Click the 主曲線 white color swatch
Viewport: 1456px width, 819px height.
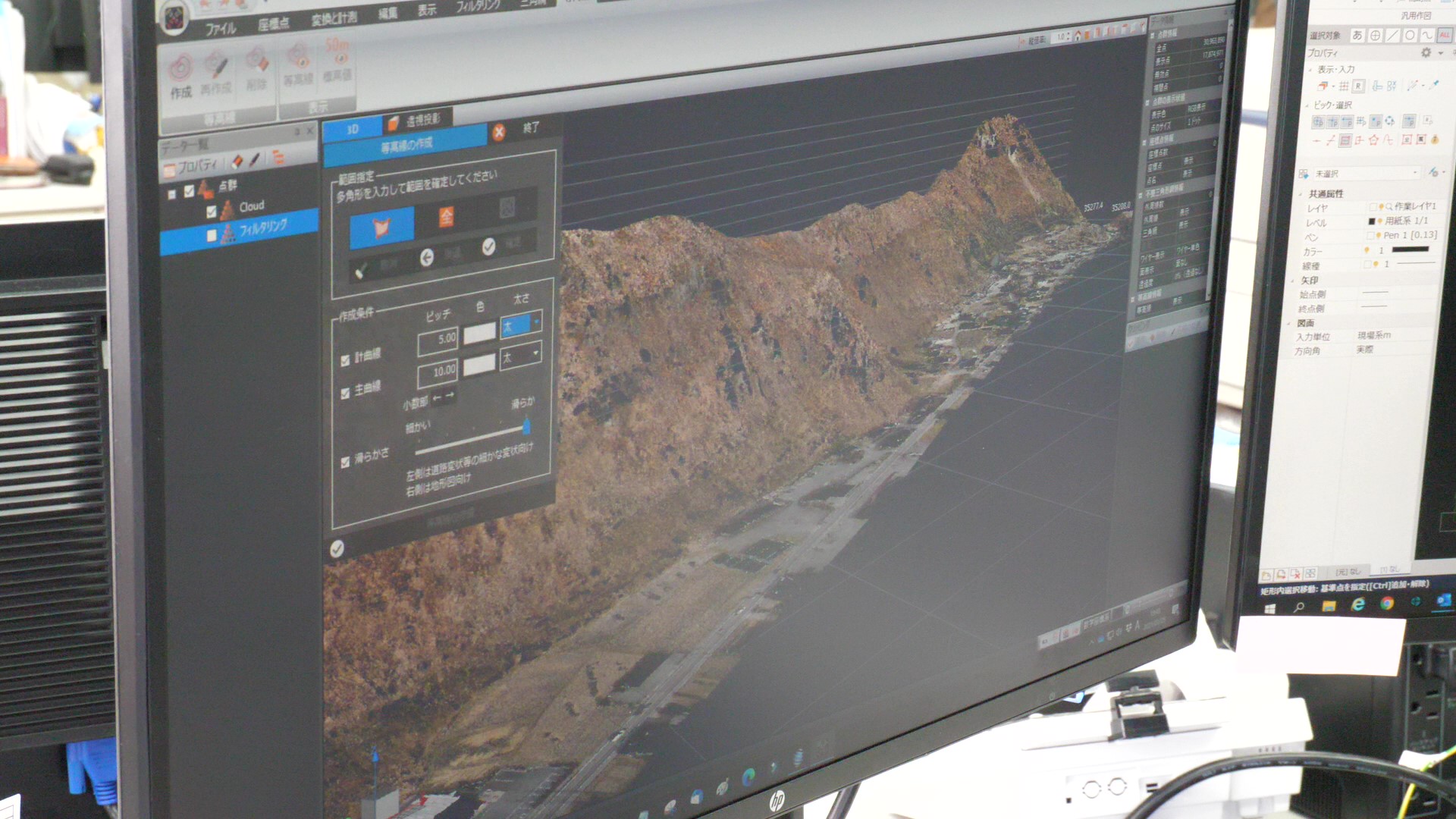[x=479, y=366]
